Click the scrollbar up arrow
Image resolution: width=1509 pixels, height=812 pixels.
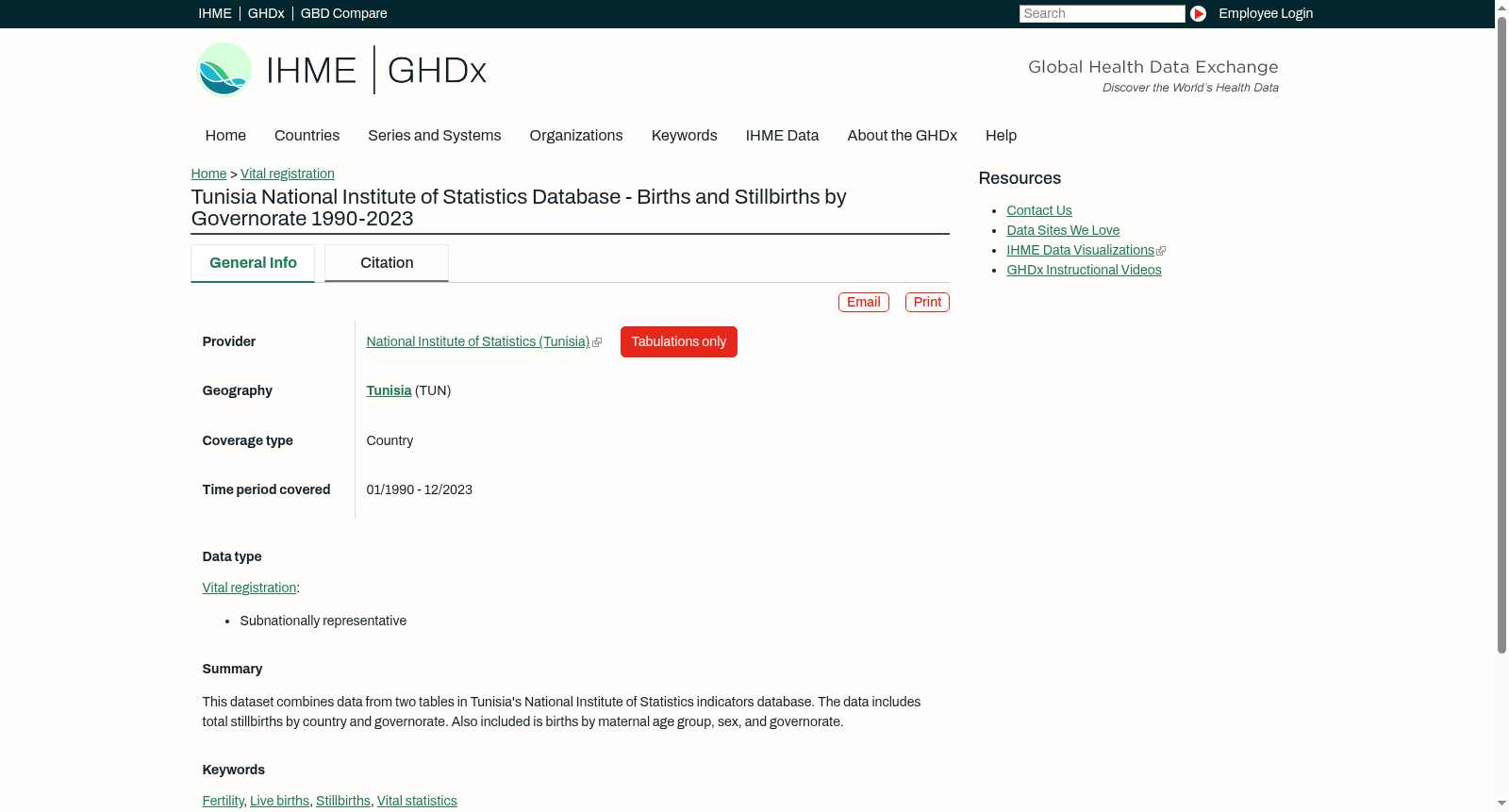pos(1501,7)
